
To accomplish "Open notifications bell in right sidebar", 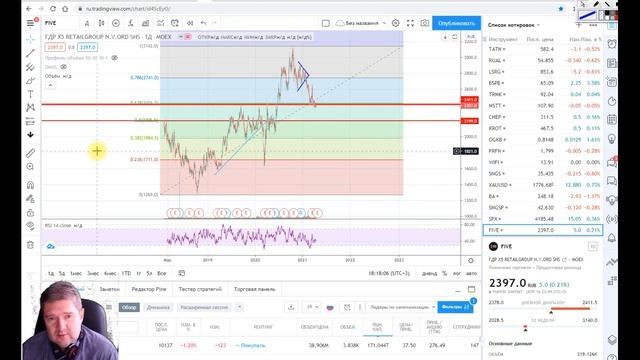I will tap(612, 238).
